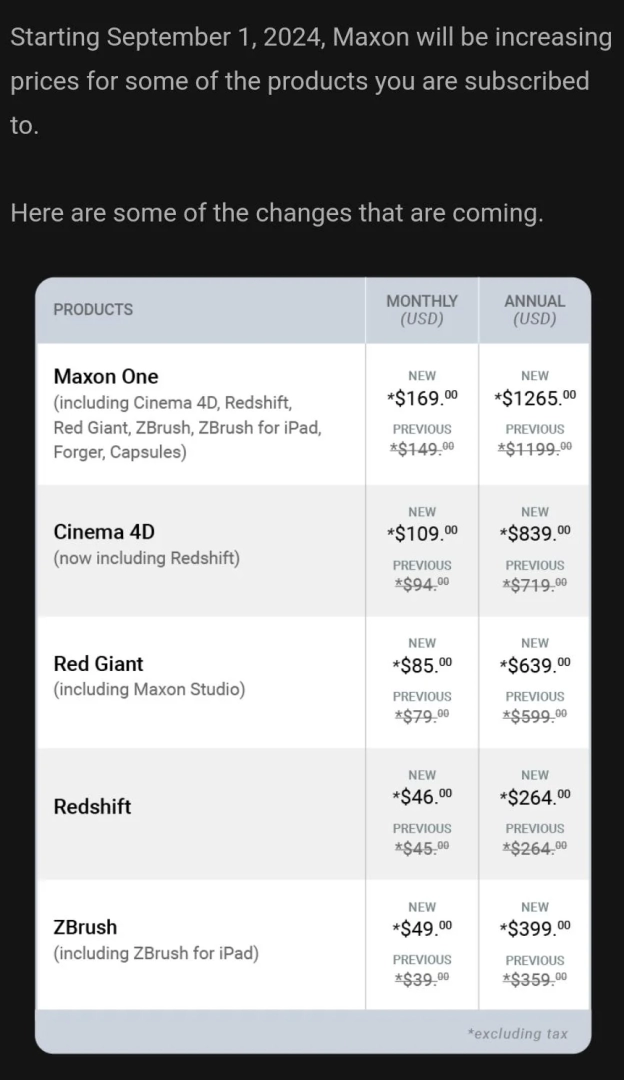Click the PRODUCTS column header
This screenshot has width=624, height=1080.
93,309
